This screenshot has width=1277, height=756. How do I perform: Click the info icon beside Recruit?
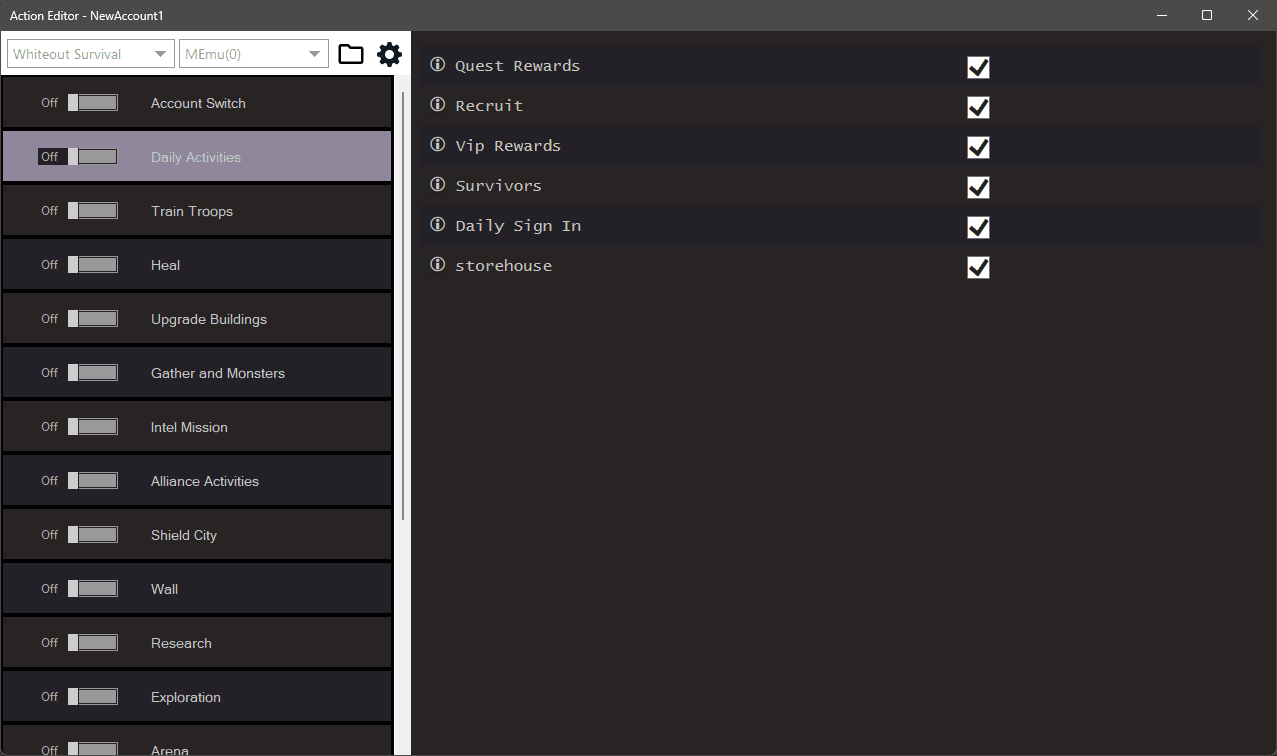pyautogui.click(x=437, y=105)
